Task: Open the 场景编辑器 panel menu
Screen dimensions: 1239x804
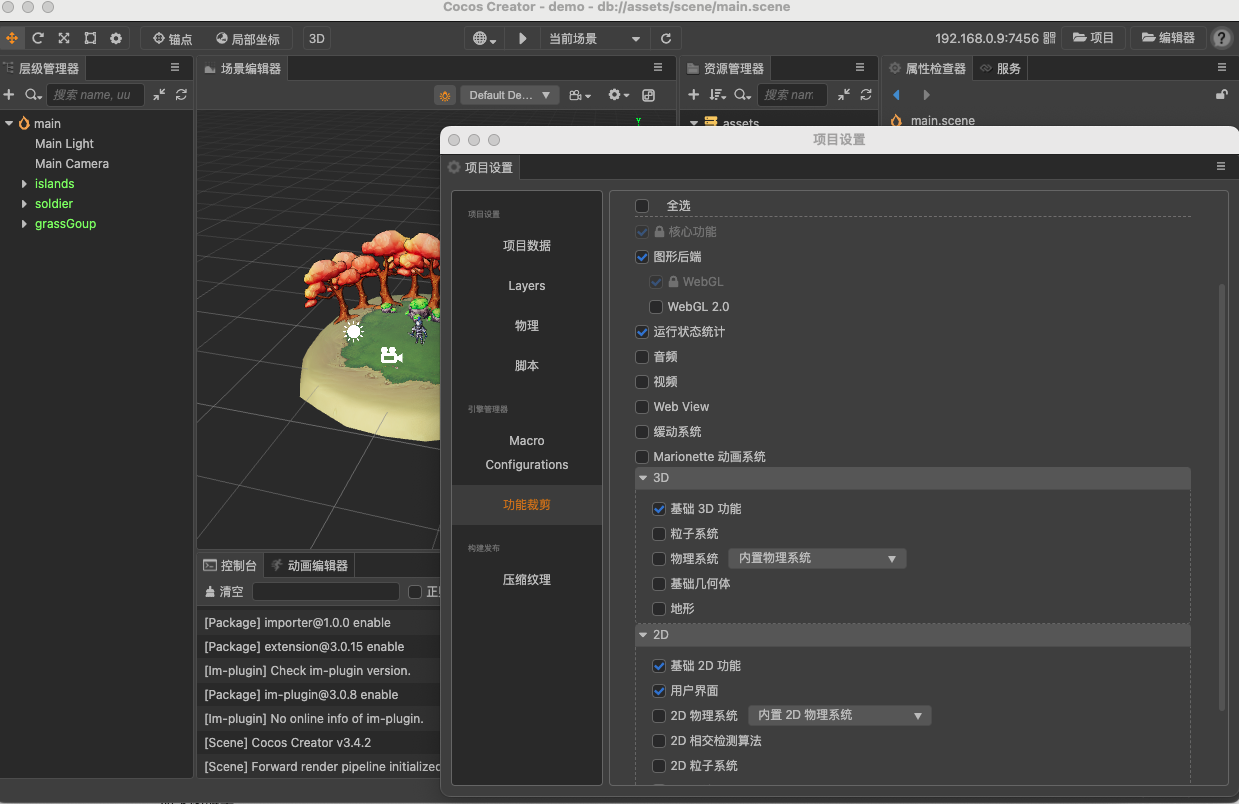Action: pos(658,68)
